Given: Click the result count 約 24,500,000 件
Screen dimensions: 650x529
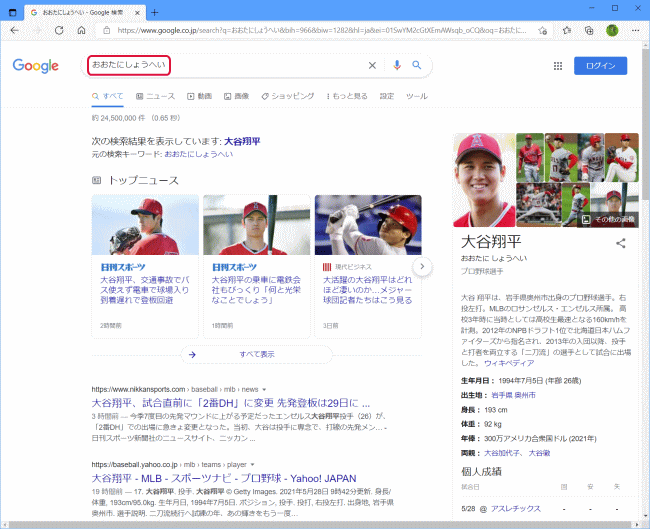Looking at the screenshot, I should 118,118.
